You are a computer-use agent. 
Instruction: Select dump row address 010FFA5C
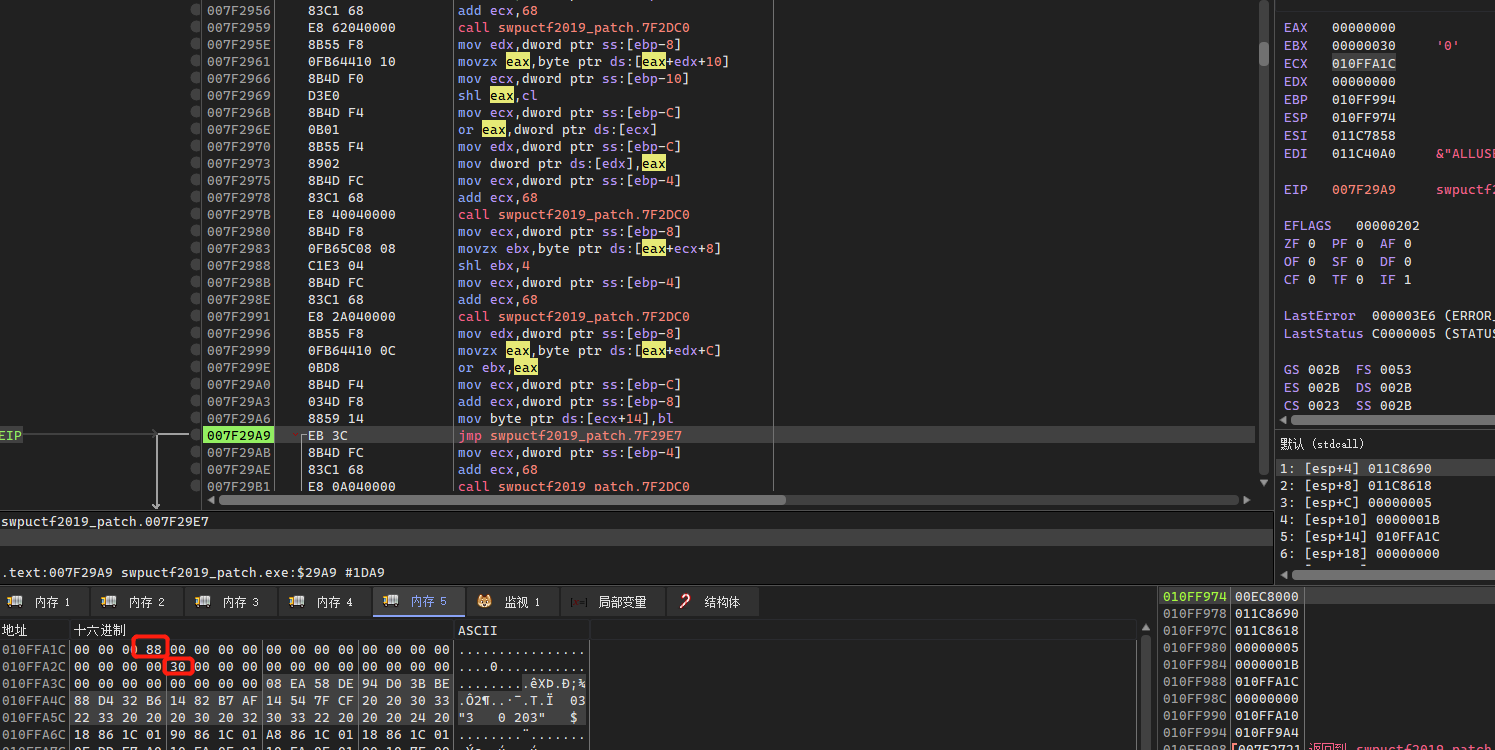point(33,717)
